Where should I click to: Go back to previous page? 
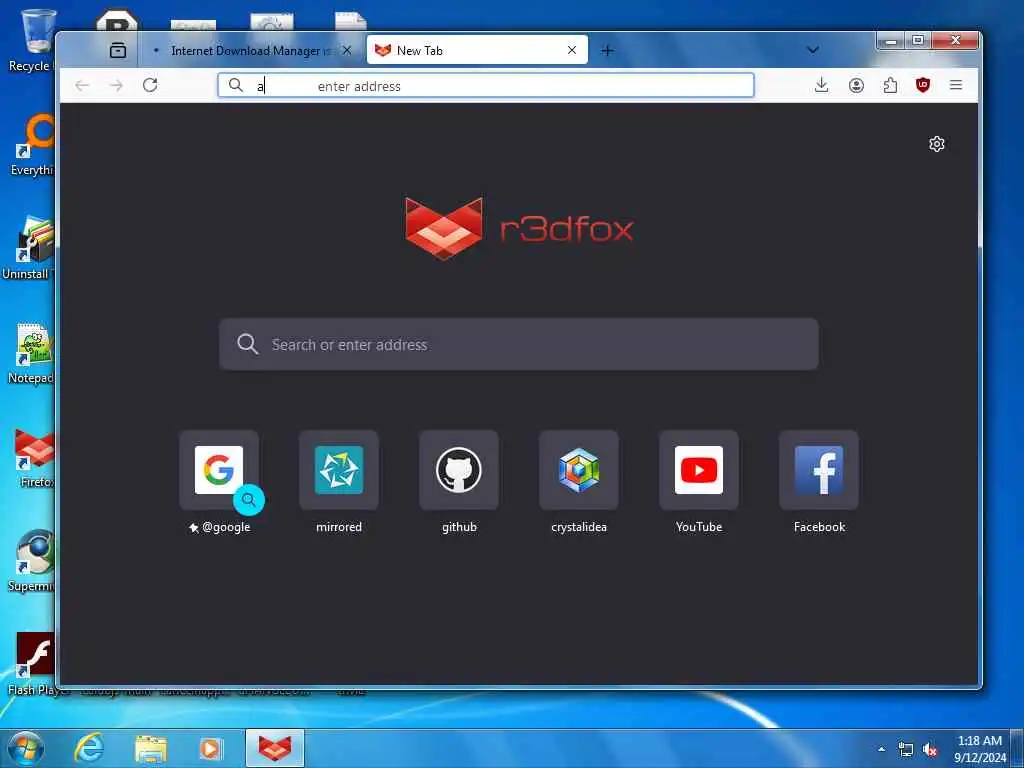pos(82,86)
